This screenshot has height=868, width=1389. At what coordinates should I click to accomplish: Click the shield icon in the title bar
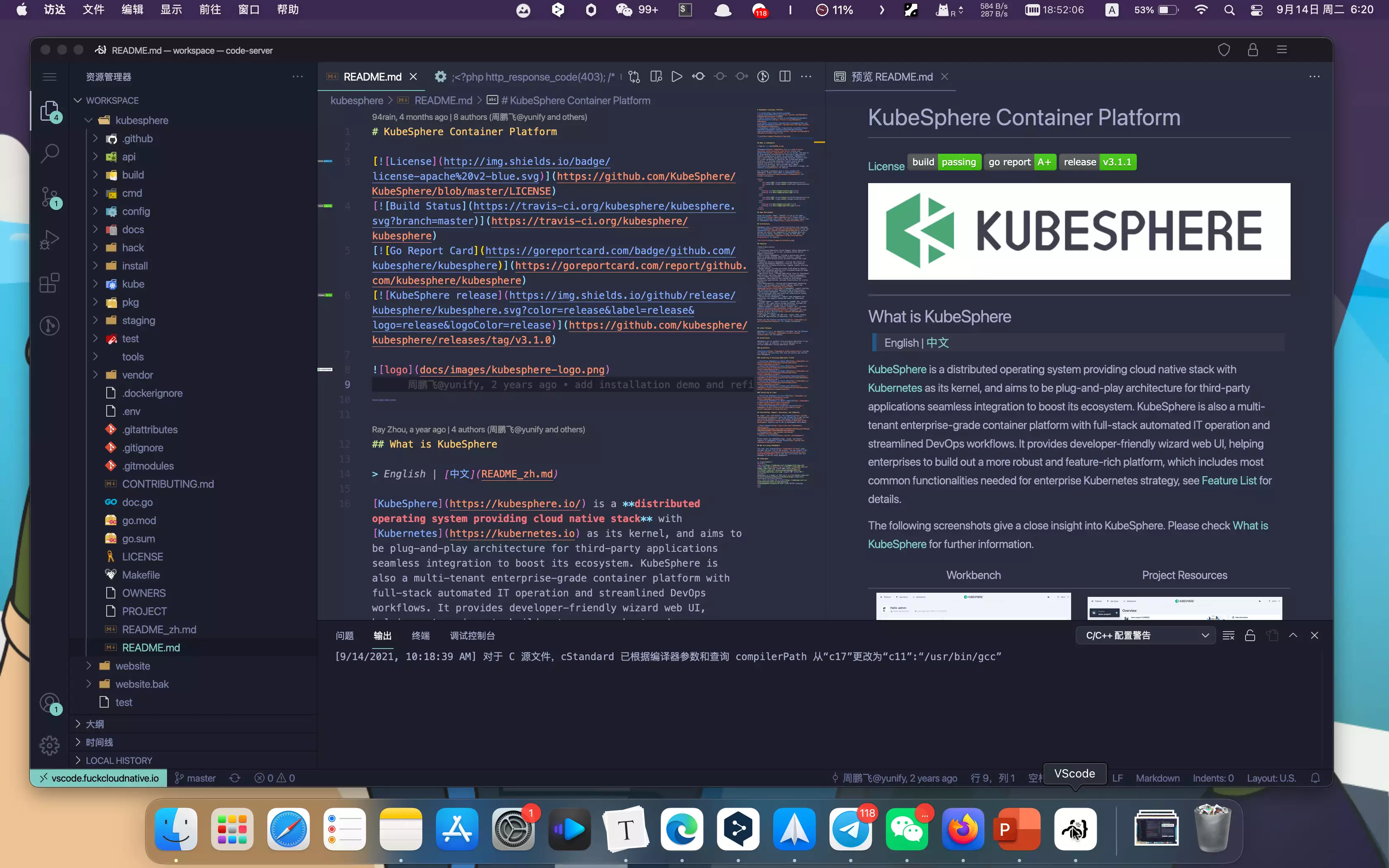point(1224,50)
